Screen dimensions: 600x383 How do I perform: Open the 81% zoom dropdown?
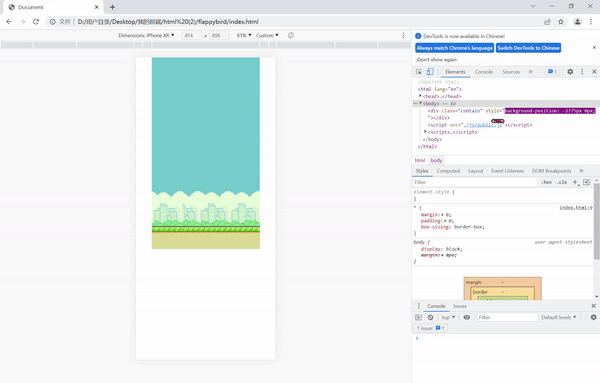coord(244,35)
